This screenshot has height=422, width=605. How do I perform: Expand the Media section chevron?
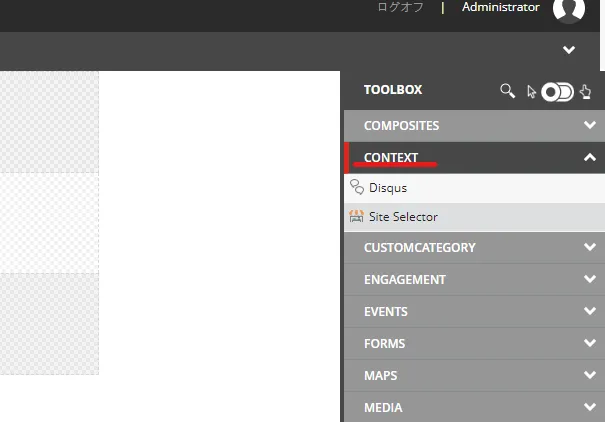590,407
